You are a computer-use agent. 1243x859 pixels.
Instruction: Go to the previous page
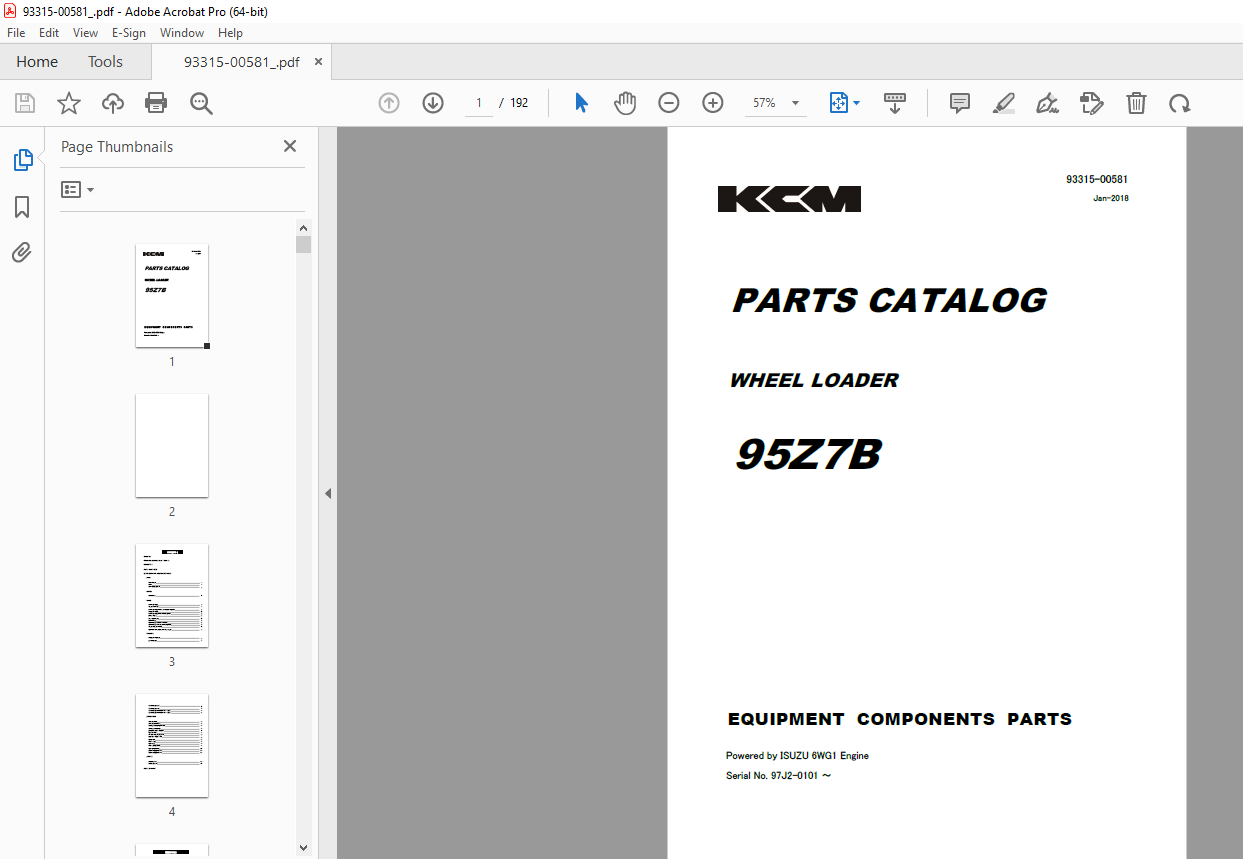coord(389,103)
